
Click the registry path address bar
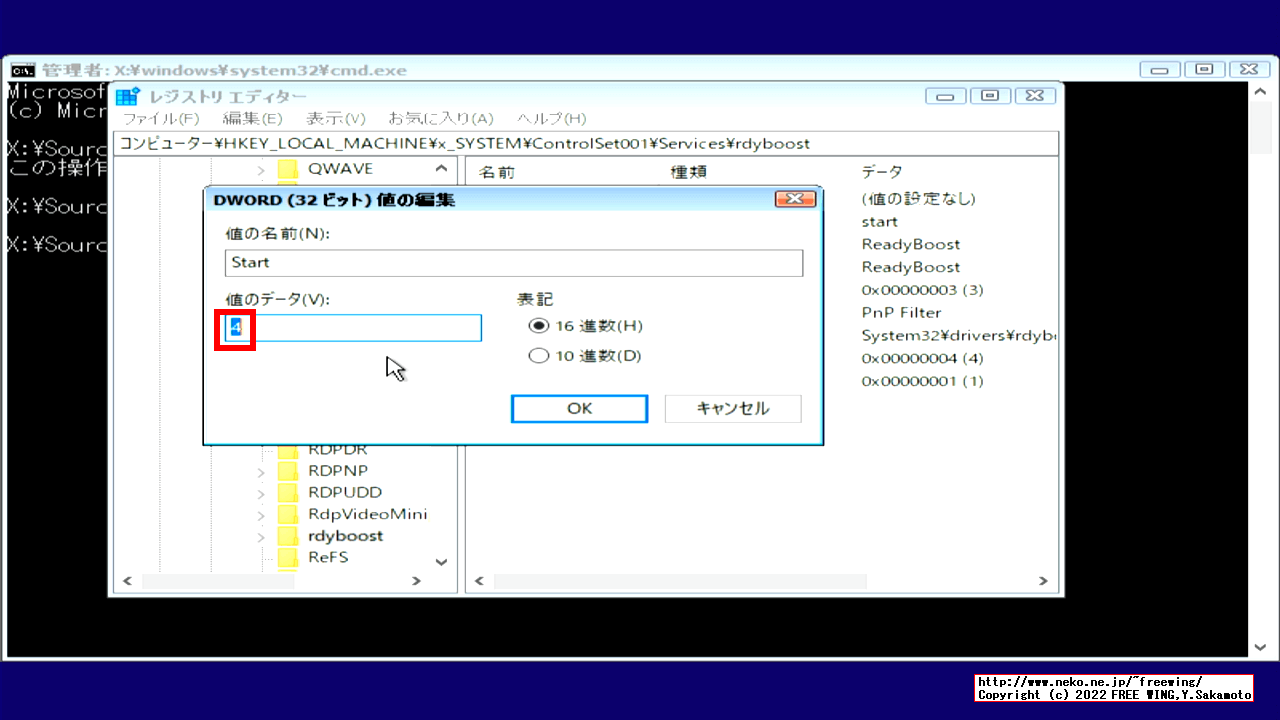[585, 143]
